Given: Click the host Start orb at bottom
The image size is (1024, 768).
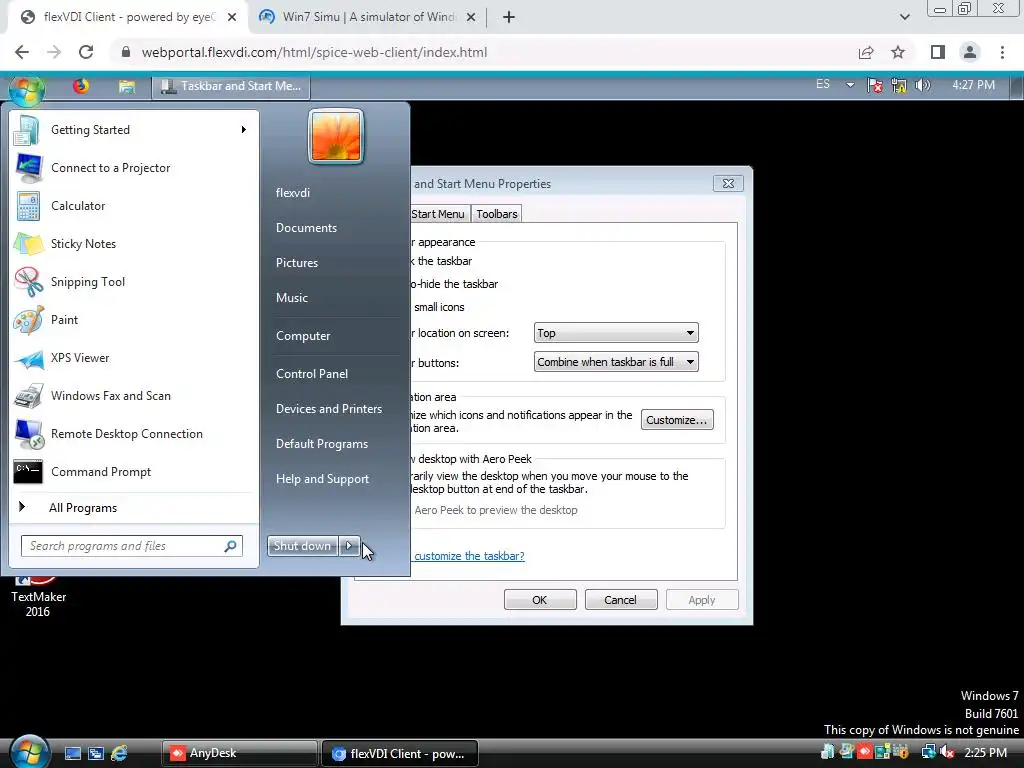Looking at the screenshot, I should coord(30,752).
